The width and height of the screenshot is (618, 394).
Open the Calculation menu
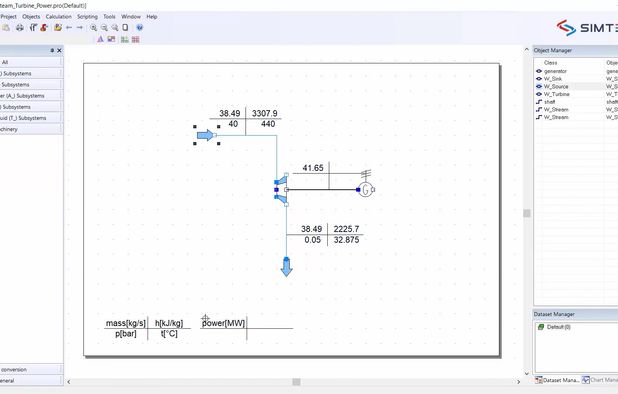point(59,17)
